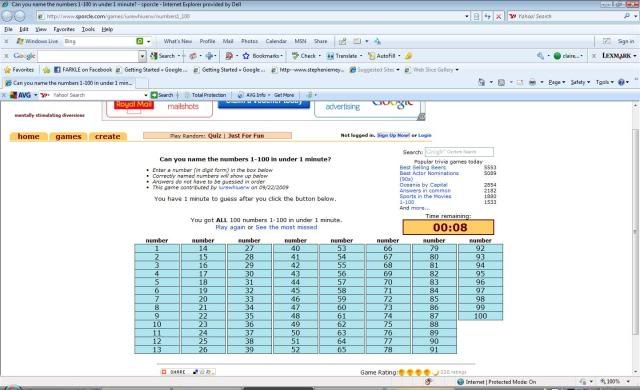
Task: Click the AutoFill toolbar button
Action: coord(383,56)
